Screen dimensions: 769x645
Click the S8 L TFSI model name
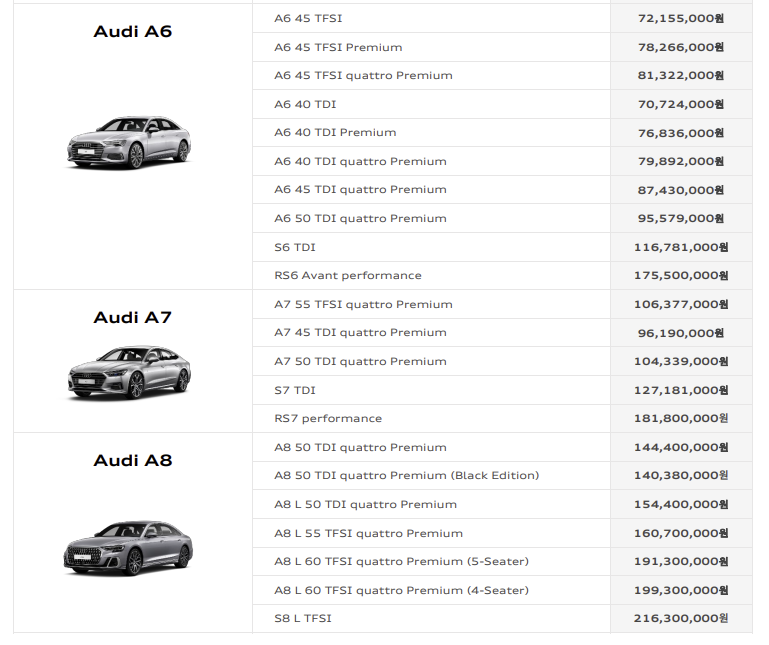(x=303, y=619)
